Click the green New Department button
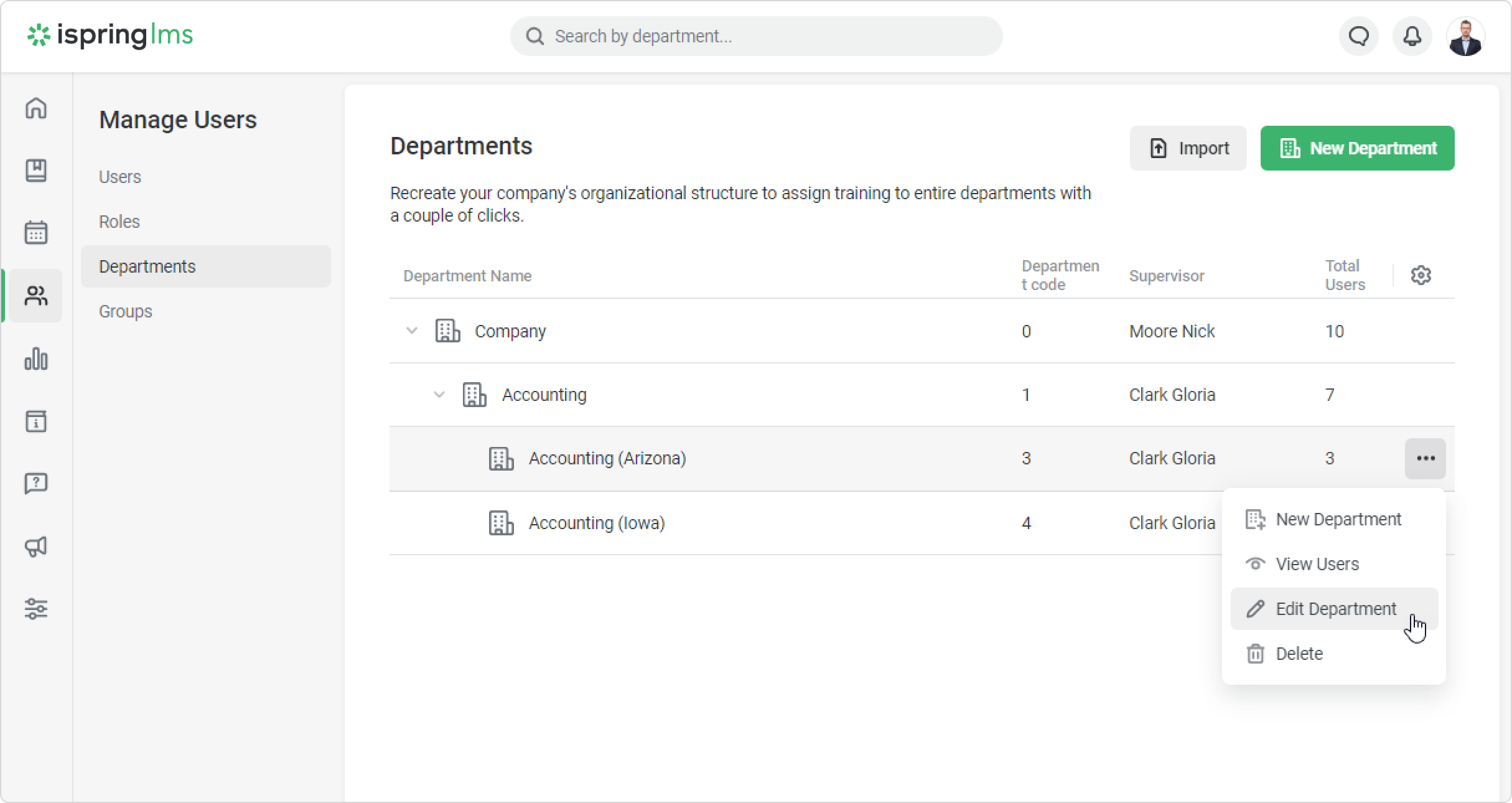 point(1357,148)
